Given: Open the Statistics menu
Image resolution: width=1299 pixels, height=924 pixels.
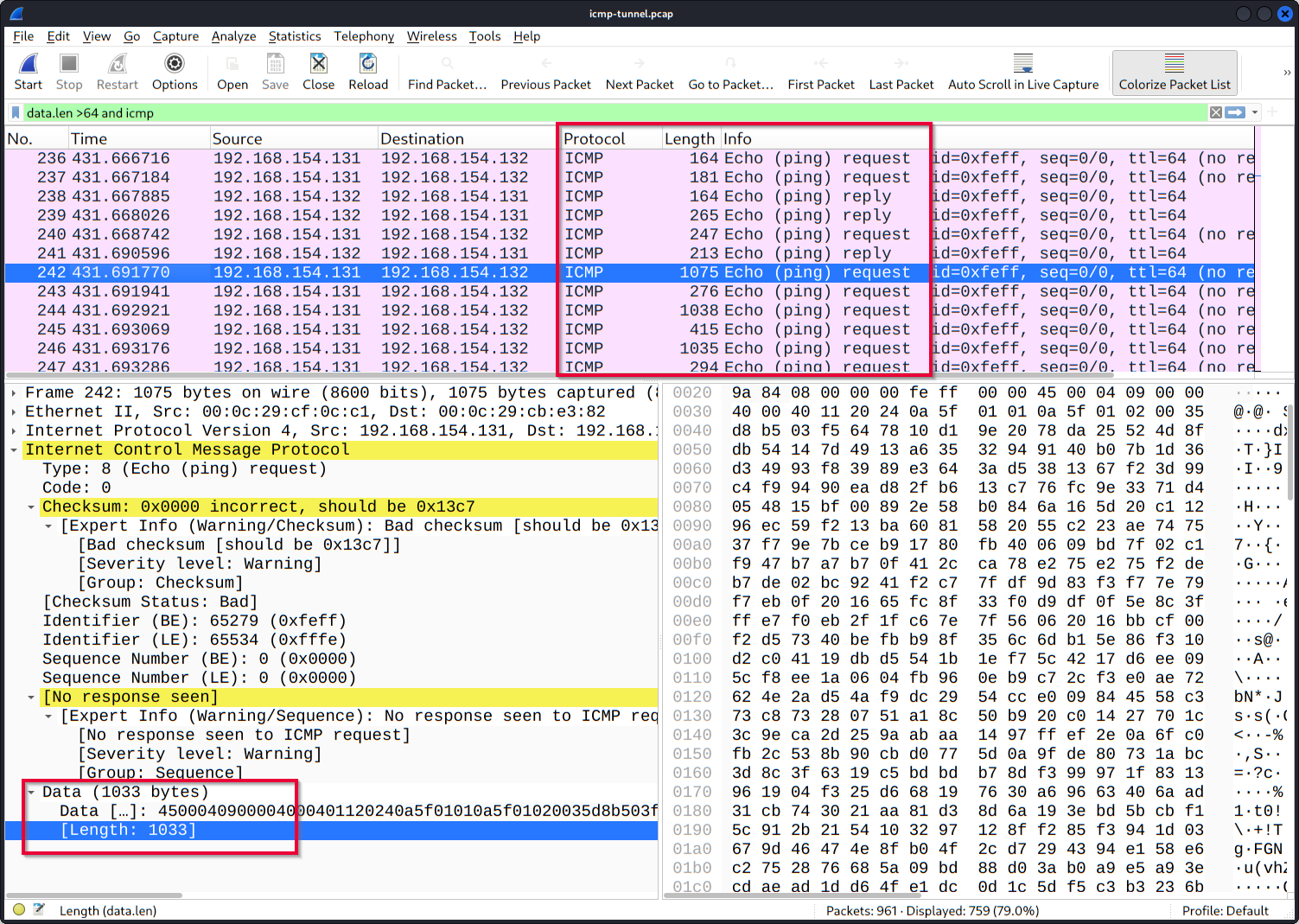Looking at the screenshot, I should tap(294, 36).
